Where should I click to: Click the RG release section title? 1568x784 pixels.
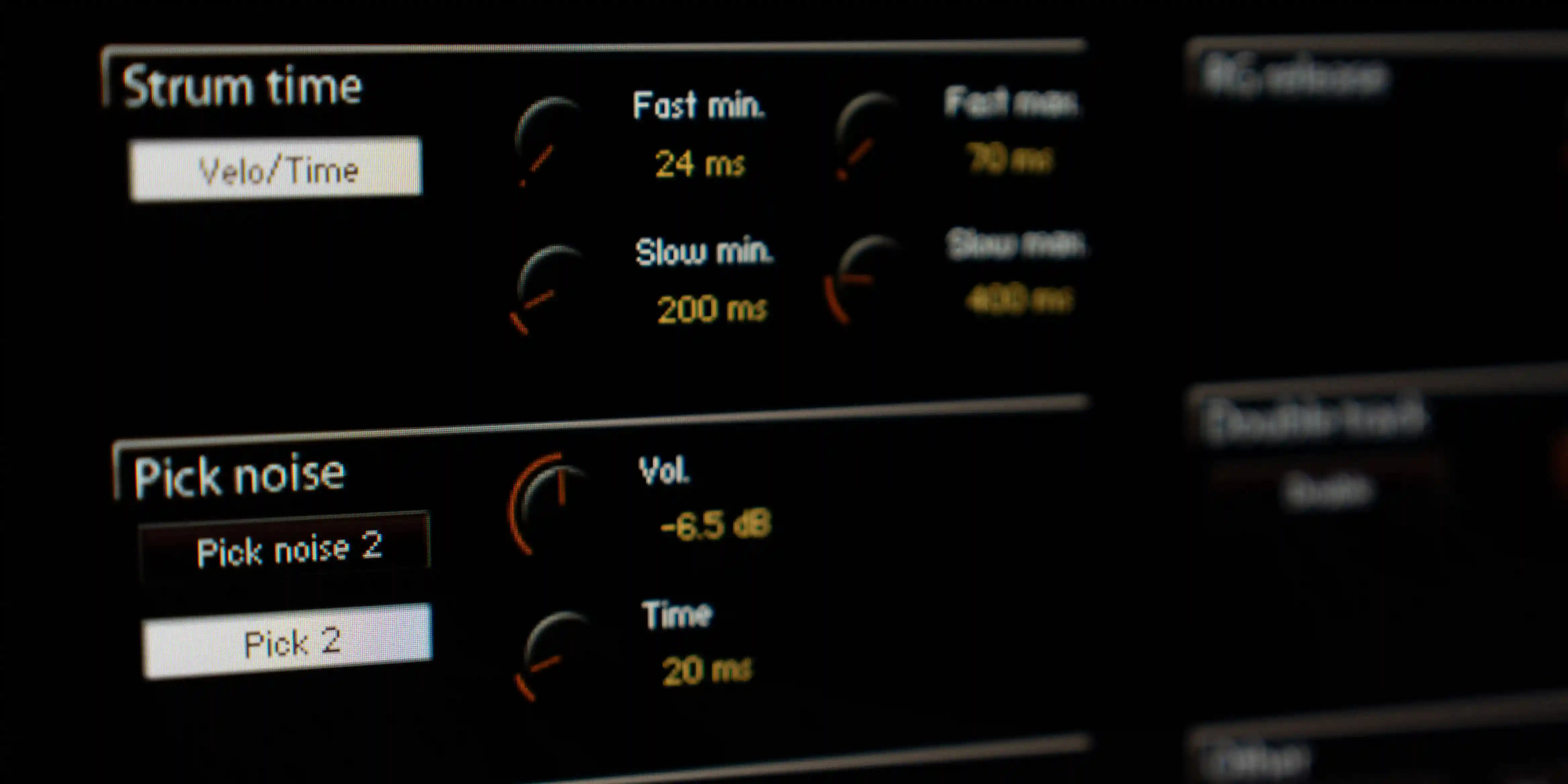click(1294, 76)
